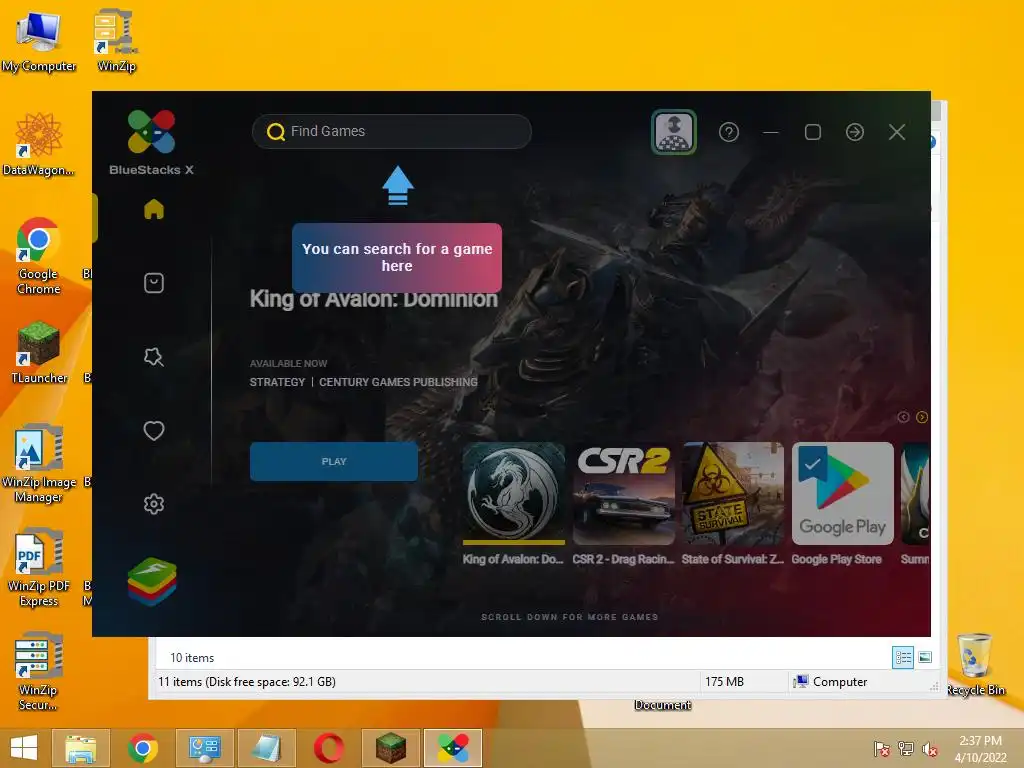Viewport: 1024px width, 768px height.
Task: Click the BlueStacks X taskbar icon
Action: click(x=453, y=748)
